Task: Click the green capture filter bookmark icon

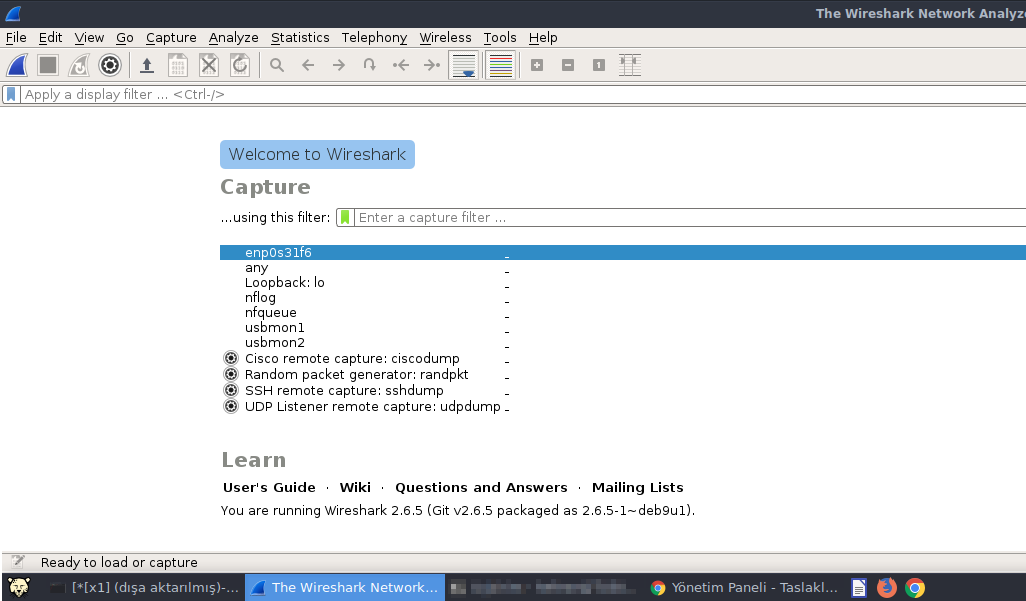Action: click(345, 217)
